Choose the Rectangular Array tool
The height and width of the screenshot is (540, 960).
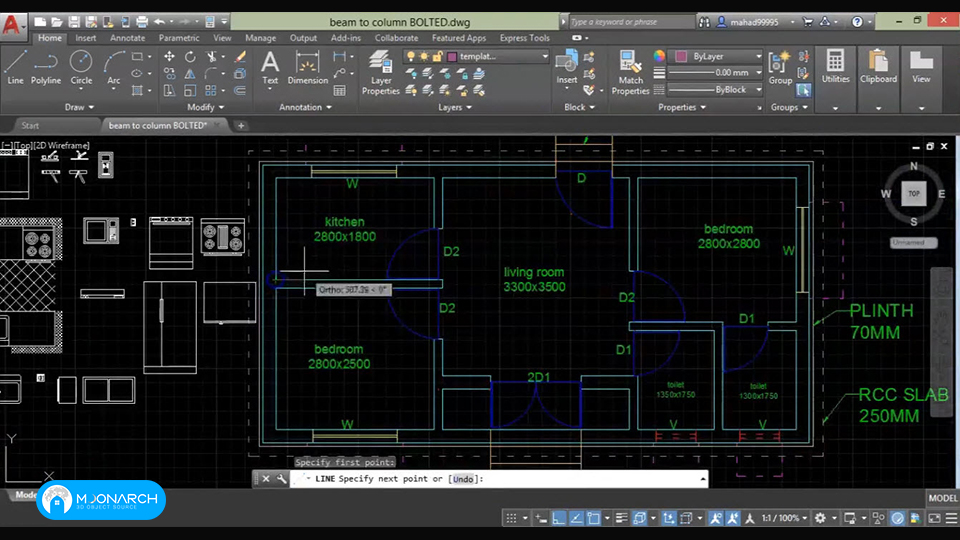click(x=211, y=91)
